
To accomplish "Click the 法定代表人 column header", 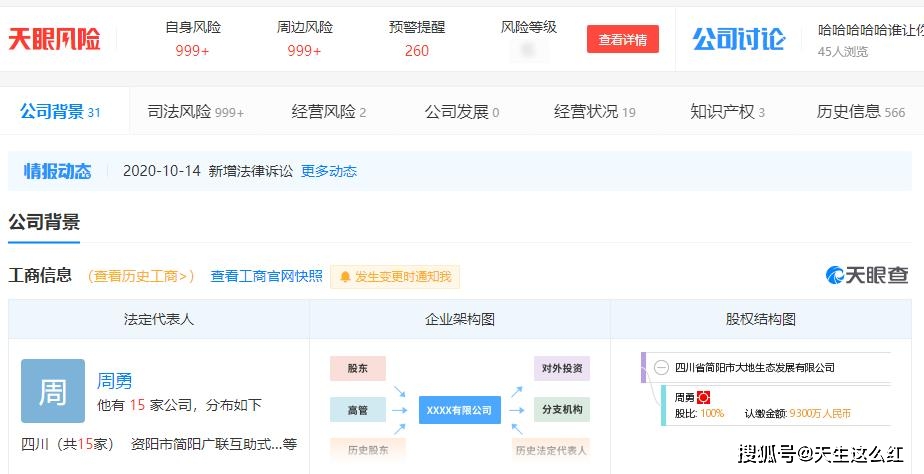I will [159, 320].
